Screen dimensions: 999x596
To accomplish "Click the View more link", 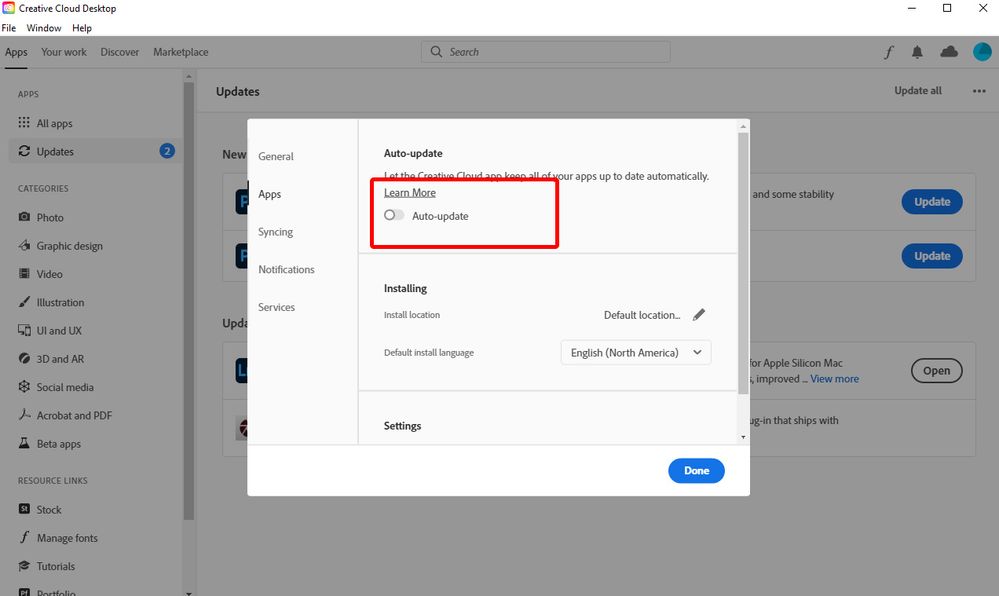I will click(x=835, y=379).
